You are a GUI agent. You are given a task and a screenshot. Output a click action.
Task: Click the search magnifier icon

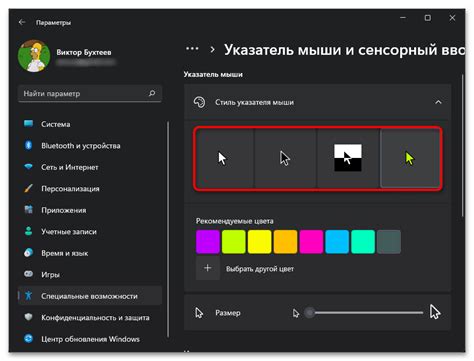pyautogui.click(x=152, y=93)
